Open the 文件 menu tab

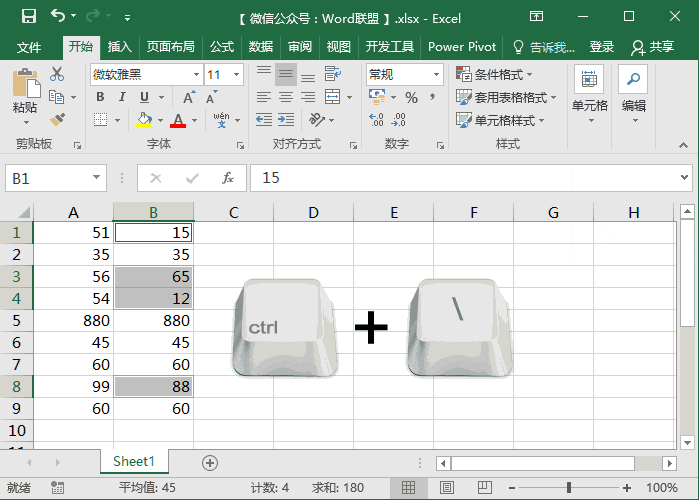click(x=29, y=47)
